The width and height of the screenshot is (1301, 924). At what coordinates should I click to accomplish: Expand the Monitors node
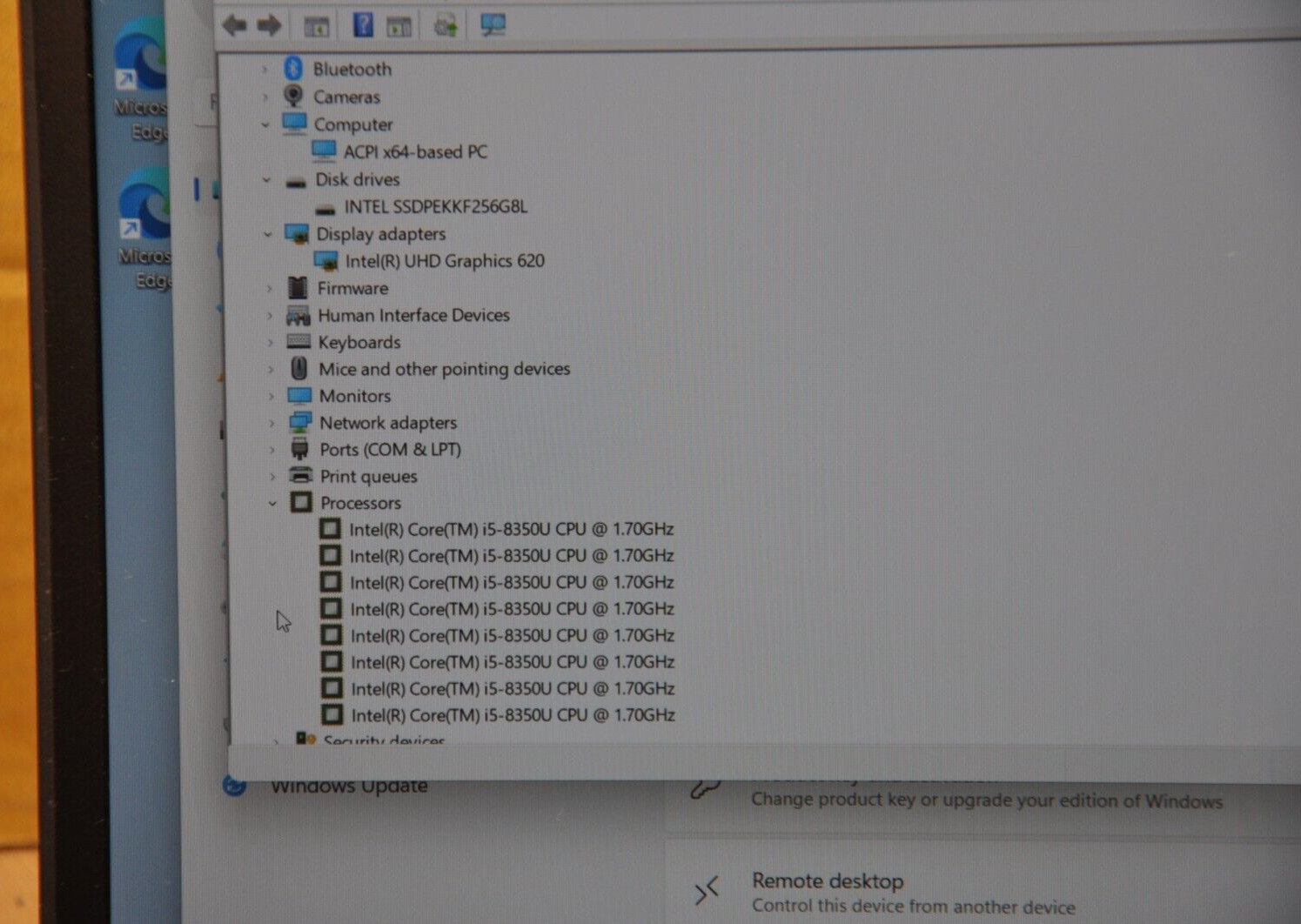(272, 397)
